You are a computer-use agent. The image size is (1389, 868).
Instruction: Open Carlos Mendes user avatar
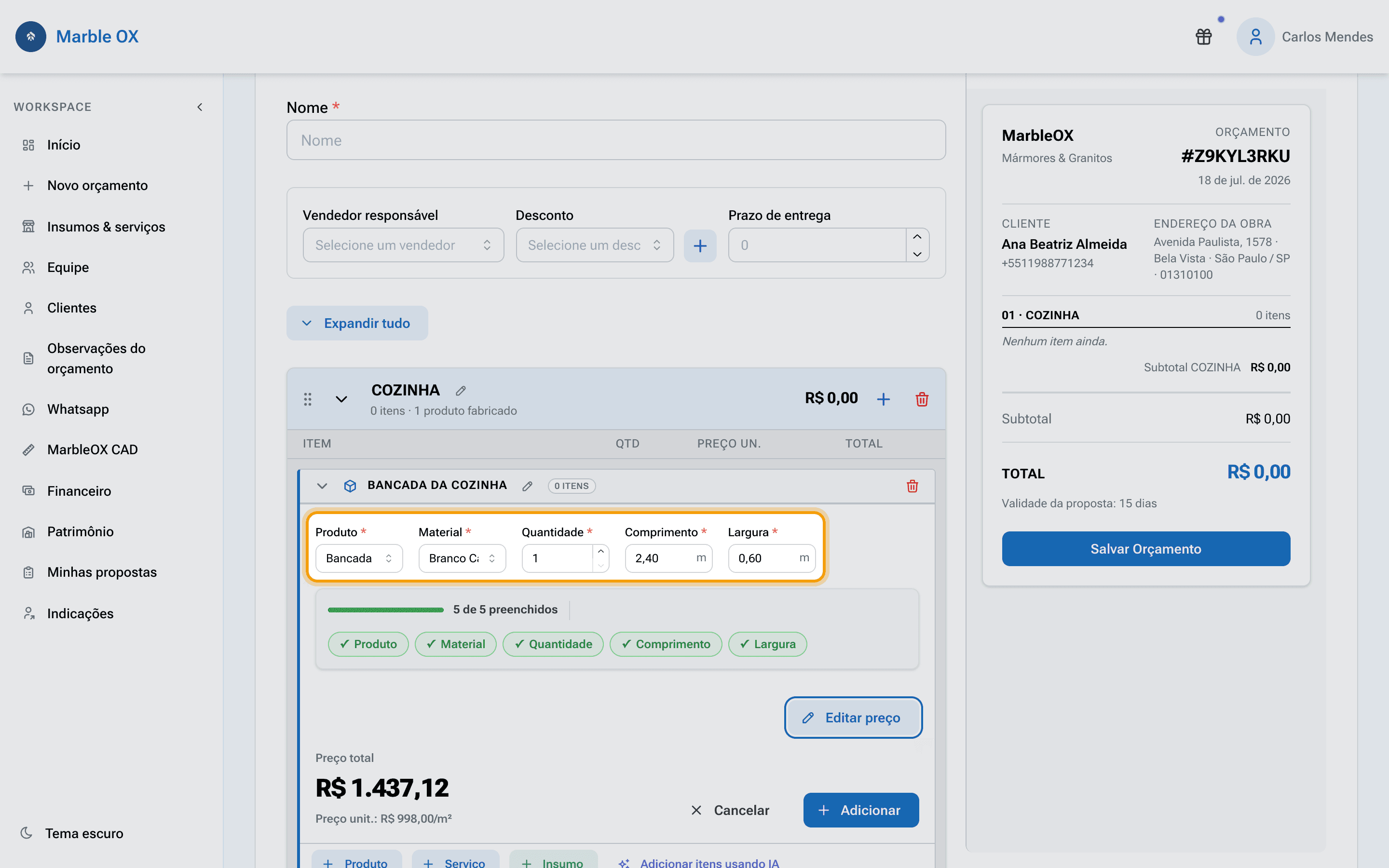pos(1255,37)
